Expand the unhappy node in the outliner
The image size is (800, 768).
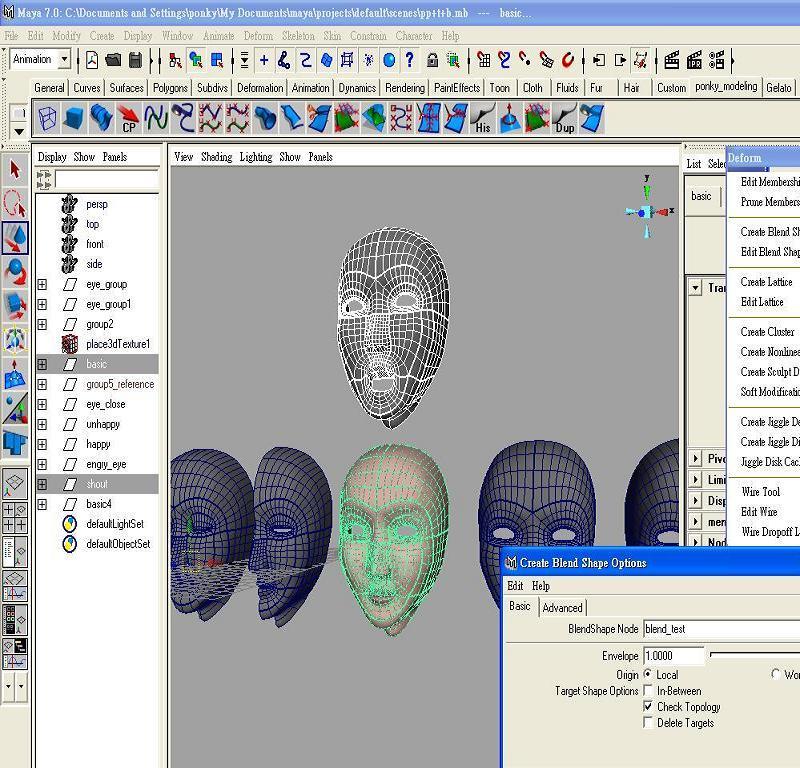[42, 424]
